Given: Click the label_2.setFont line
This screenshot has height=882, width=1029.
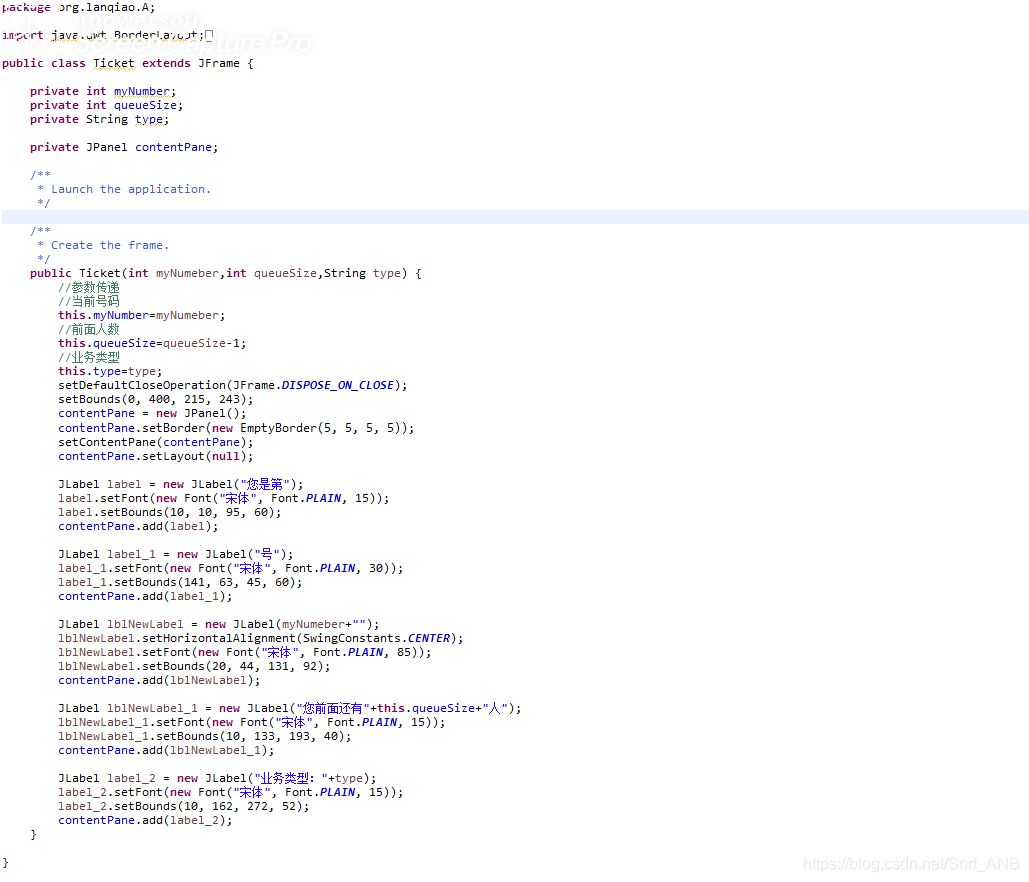Looking at the screenshot, I should pos(231,792).
